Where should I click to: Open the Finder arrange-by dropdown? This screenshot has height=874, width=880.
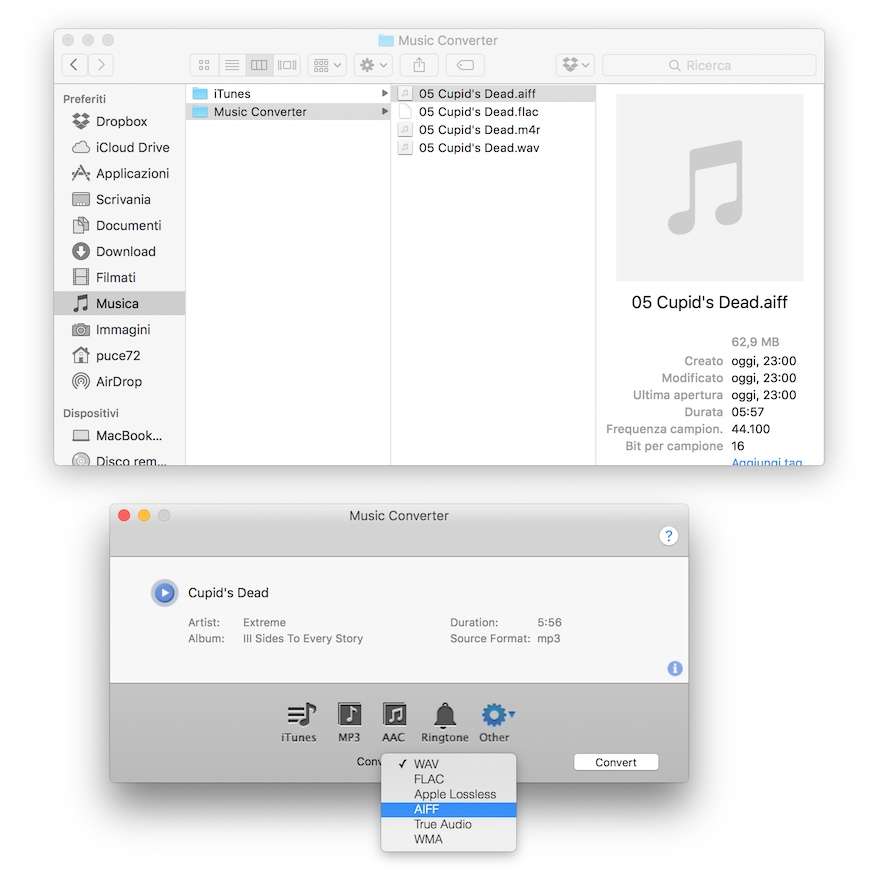click(327, 65)
